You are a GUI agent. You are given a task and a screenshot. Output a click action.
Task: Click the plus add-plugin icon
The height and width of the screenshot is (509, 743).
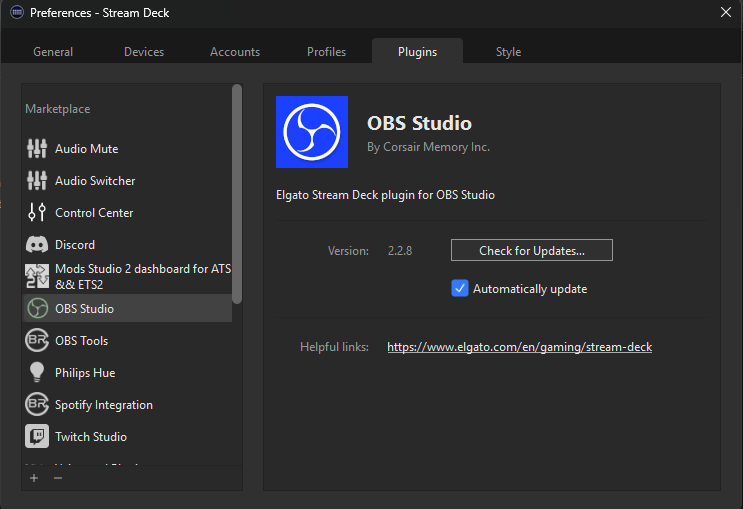coord(34,478)
